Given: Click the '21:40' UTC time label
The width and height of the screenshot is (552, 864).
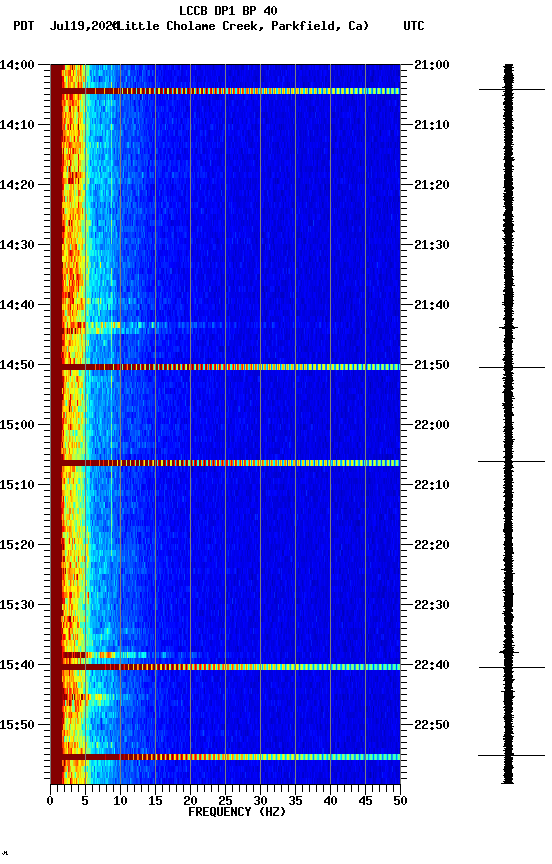Looking at the screenshot, I should pyautogui.click(x=432, y=305).
